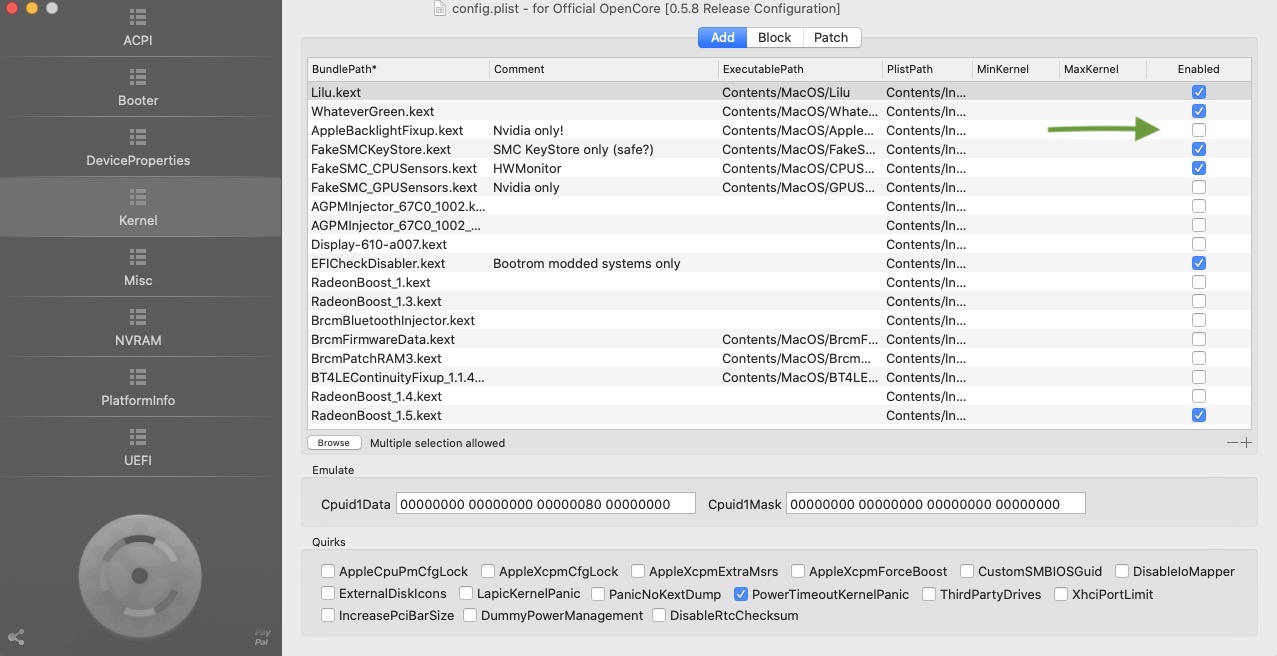
Task: Enable XhciPortLimit quirk
Action: pyautogui.click(x=1061, y=594)
